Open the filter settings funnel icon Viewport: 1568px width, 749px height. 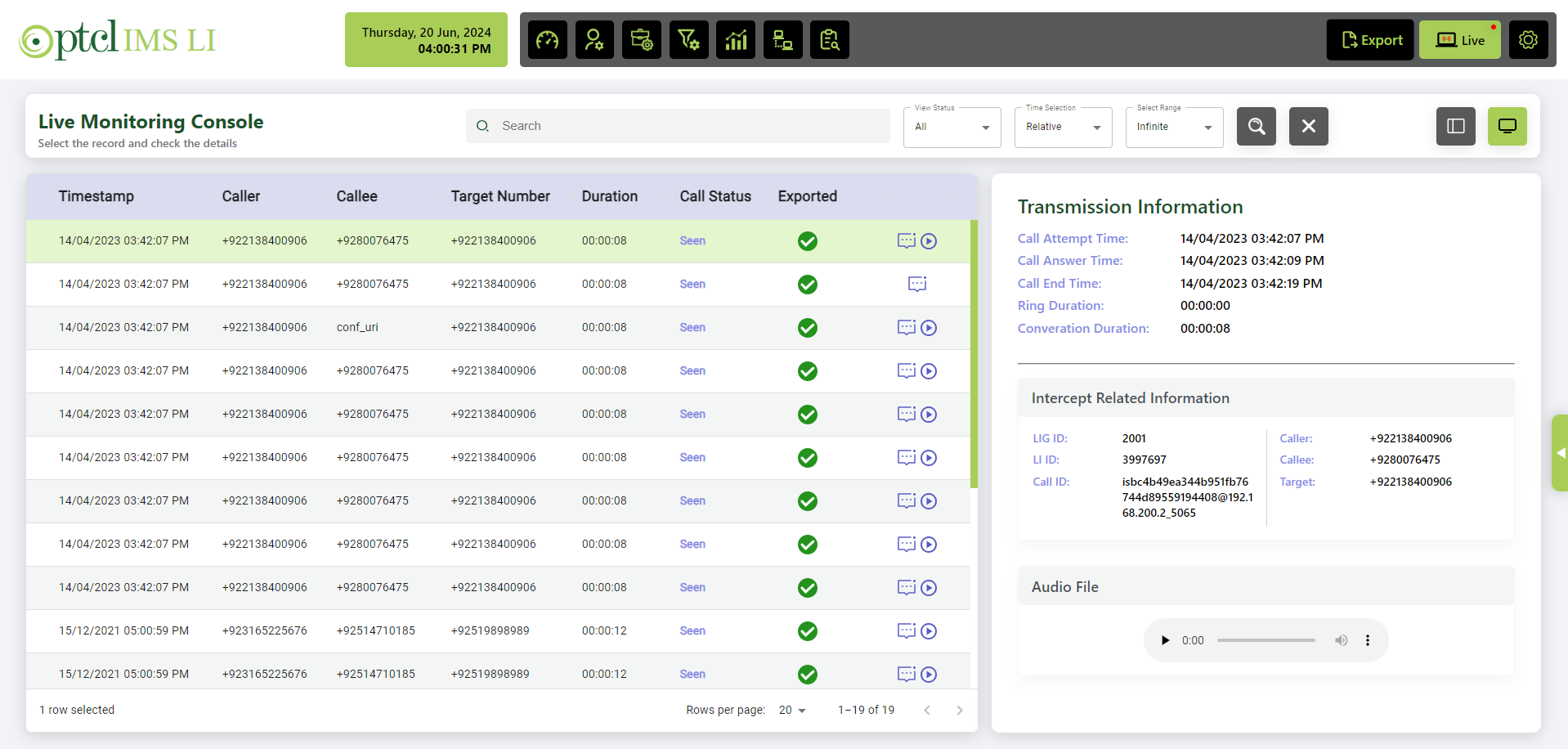pyautogui.click(x=688, y=40)
